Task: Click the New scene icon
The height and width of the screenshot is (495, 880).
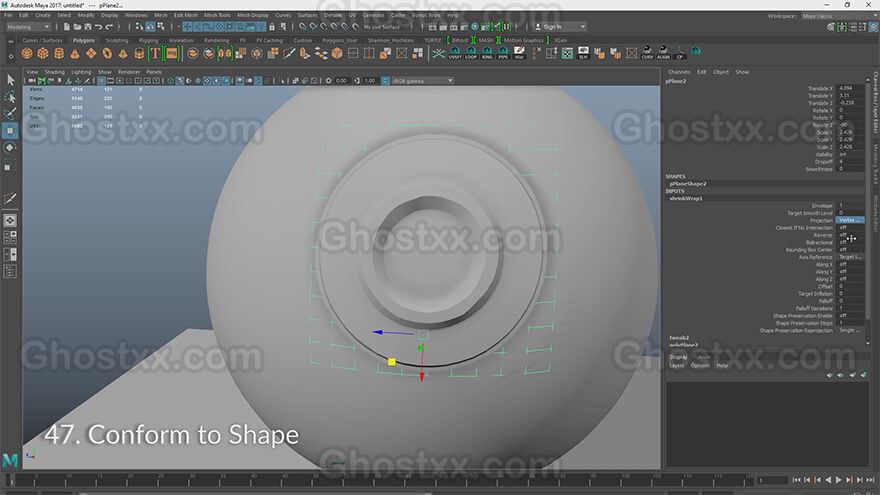Action: pos(67,27)
